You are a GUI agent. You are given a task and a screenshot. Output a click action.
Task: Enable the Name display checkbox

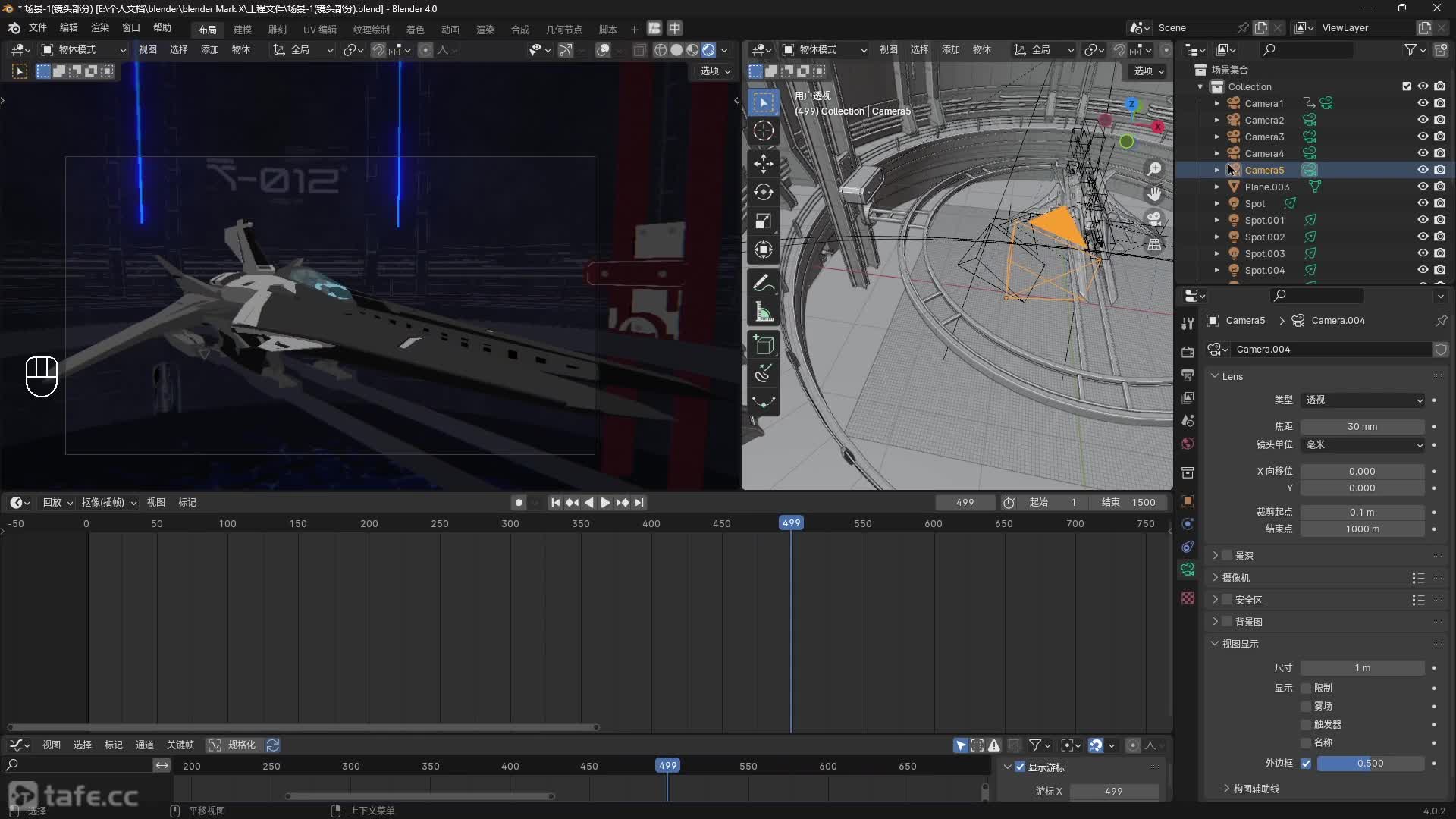click(1306, 742)
